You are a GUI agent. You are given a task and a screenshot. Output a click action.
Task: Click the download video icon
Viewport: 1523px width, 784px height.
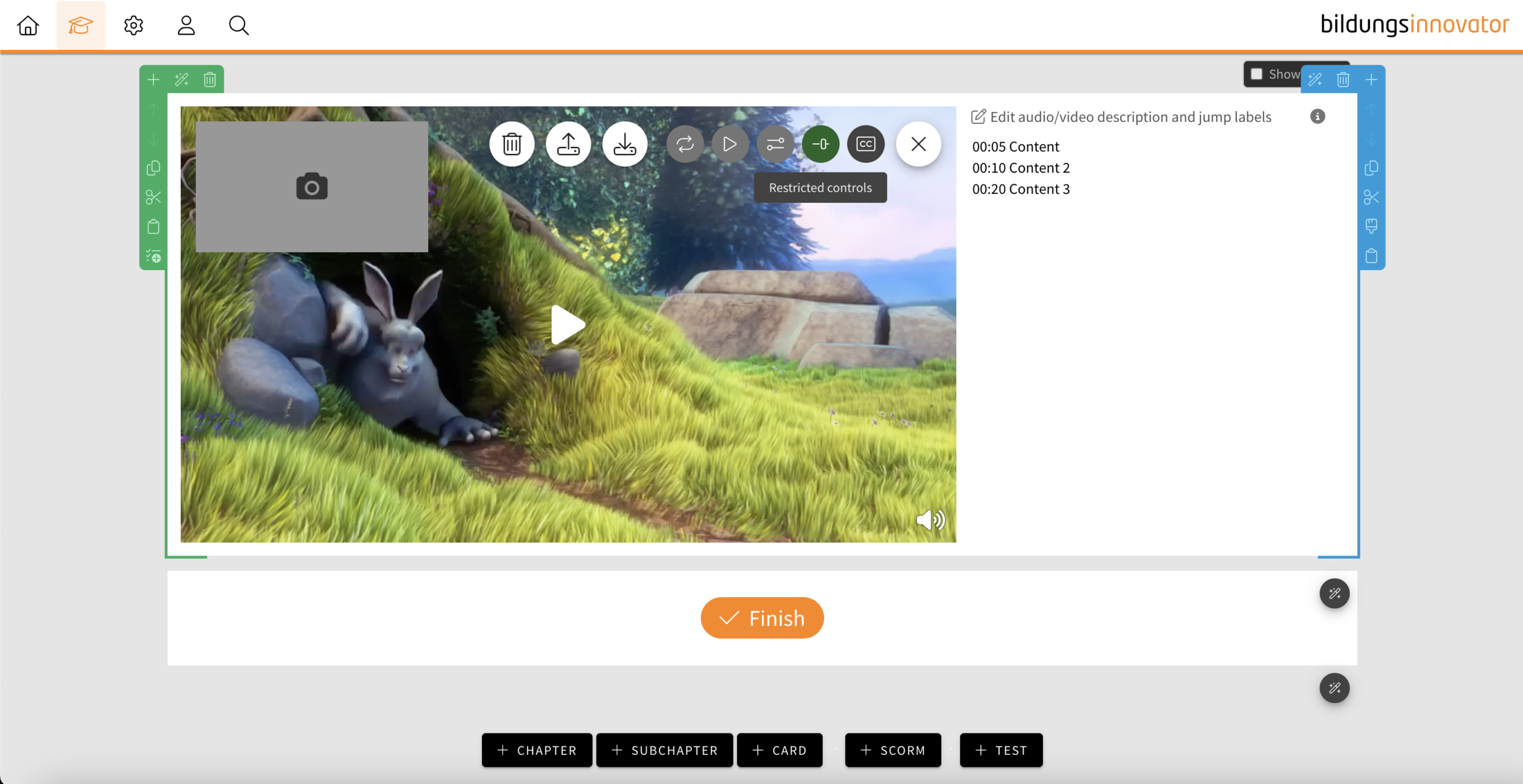tap(625, 144)
